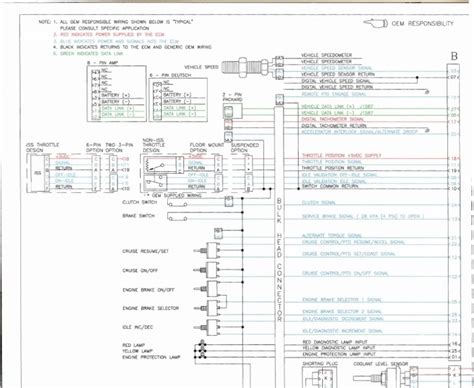Click the 'IDLE INC/DEC' switch label
The width and height of the screenshot is (474, 388).
point(137,327)
